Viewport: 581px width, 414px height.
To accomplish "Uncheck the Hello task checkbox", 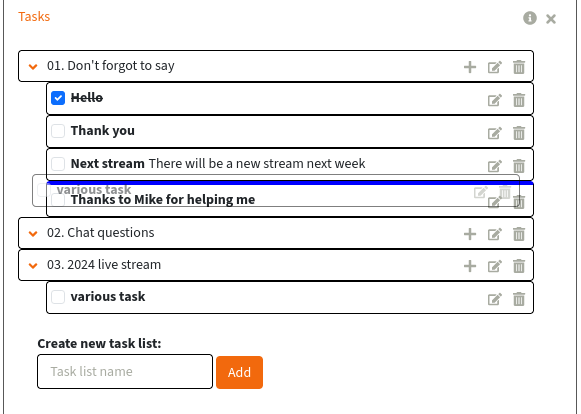I will pyautogui.click(x=58, y=98).
